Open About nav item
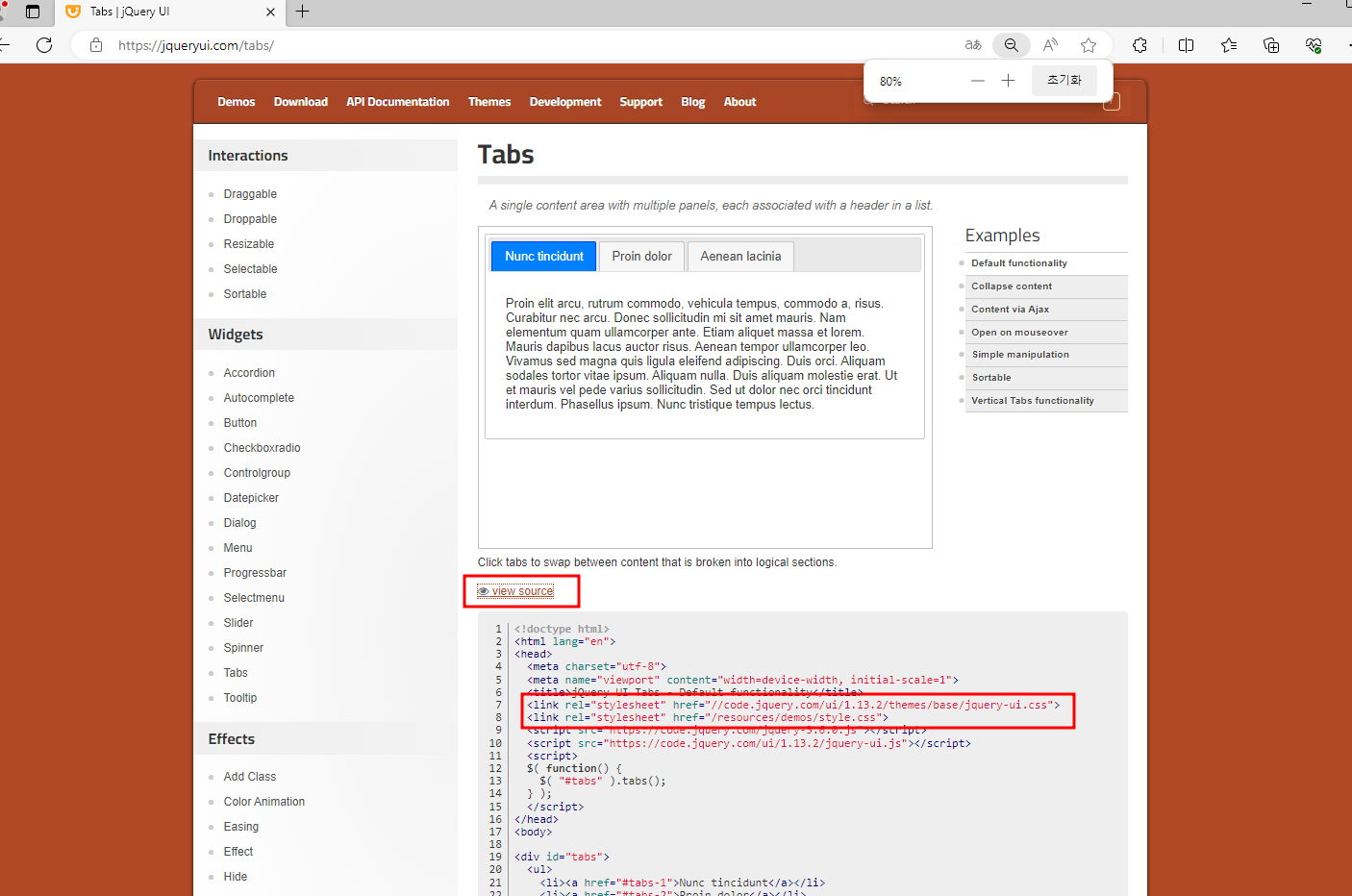 740,102
